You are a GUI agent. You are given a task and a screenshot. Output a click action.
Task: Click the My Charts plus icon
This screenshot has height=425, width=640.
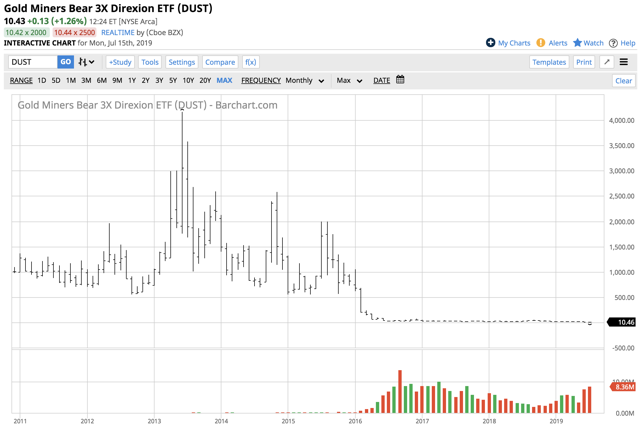point(490,43)
